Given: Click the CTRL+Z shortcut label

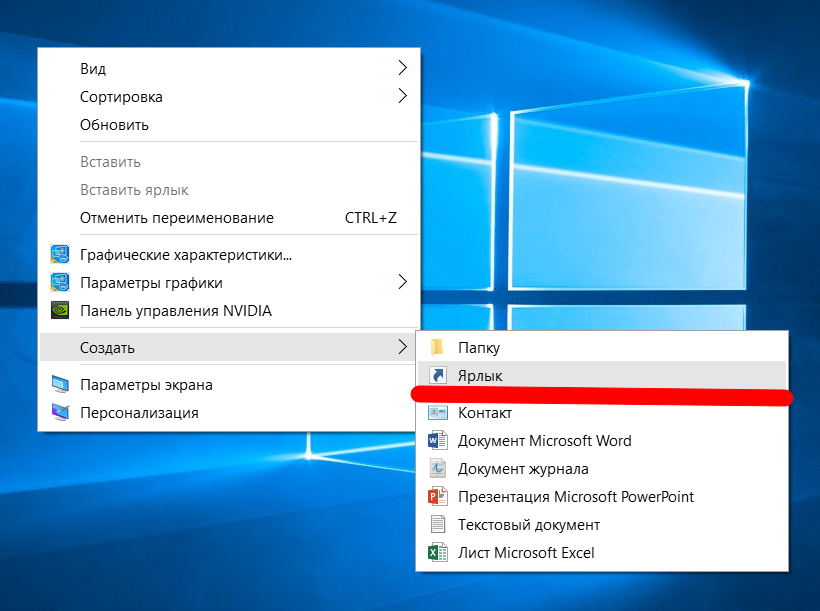Looking at the screenshot, I should [371, 218].
